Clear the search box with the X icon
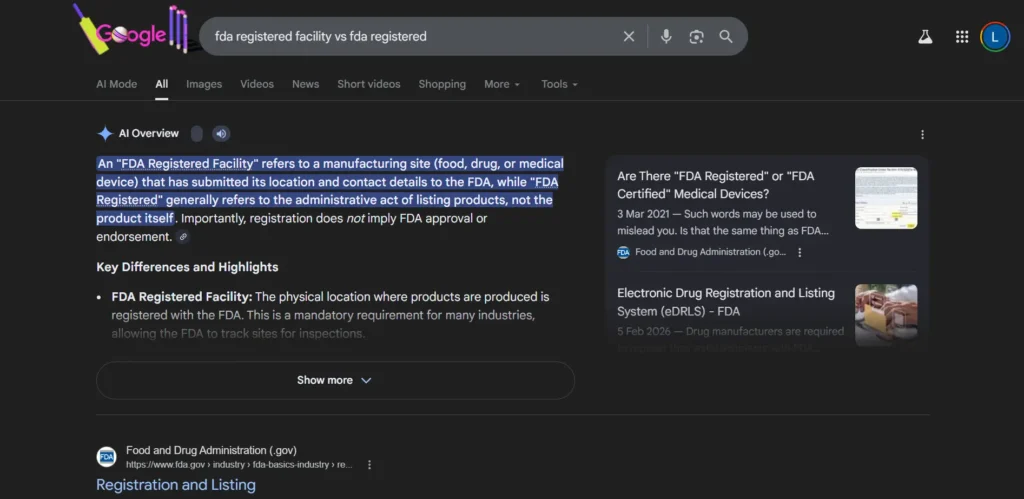This screenshot has height=499, width=1024. (x=629, y=37)
